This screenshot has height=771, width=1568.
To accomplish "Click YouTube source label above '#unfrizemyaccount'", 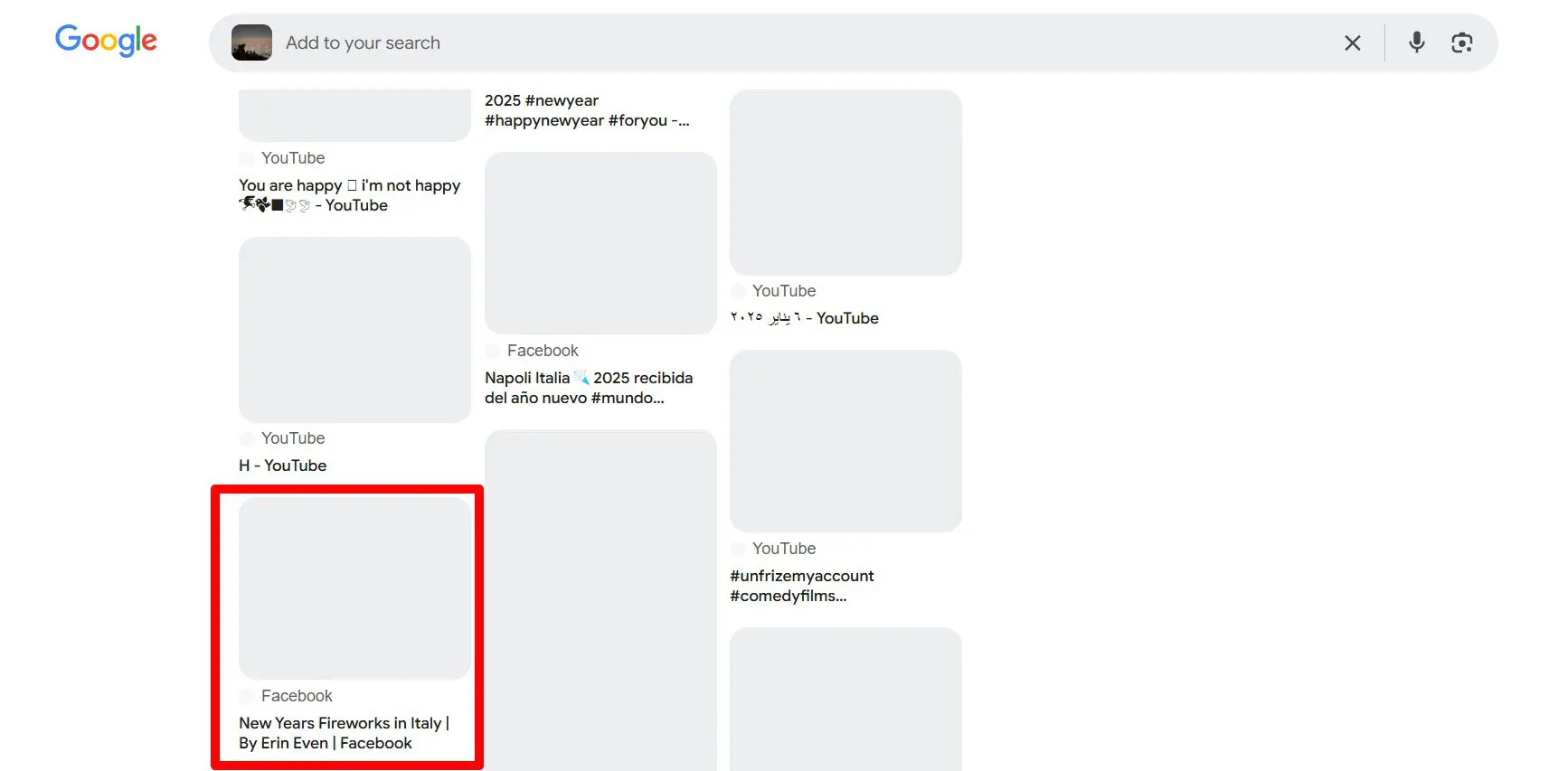I will pyautogui.click(x=784, y=549).
